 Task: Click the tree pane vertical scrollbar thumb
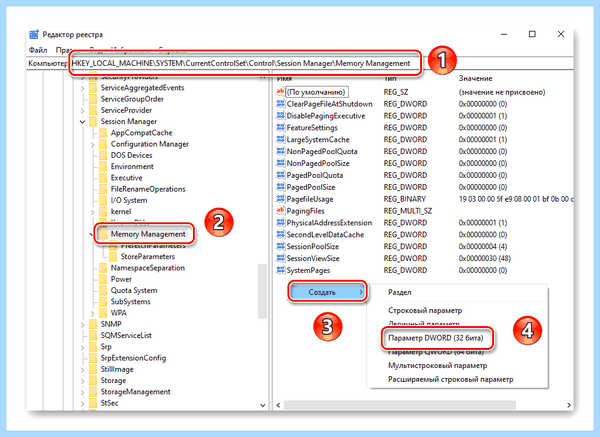(262, 291)
